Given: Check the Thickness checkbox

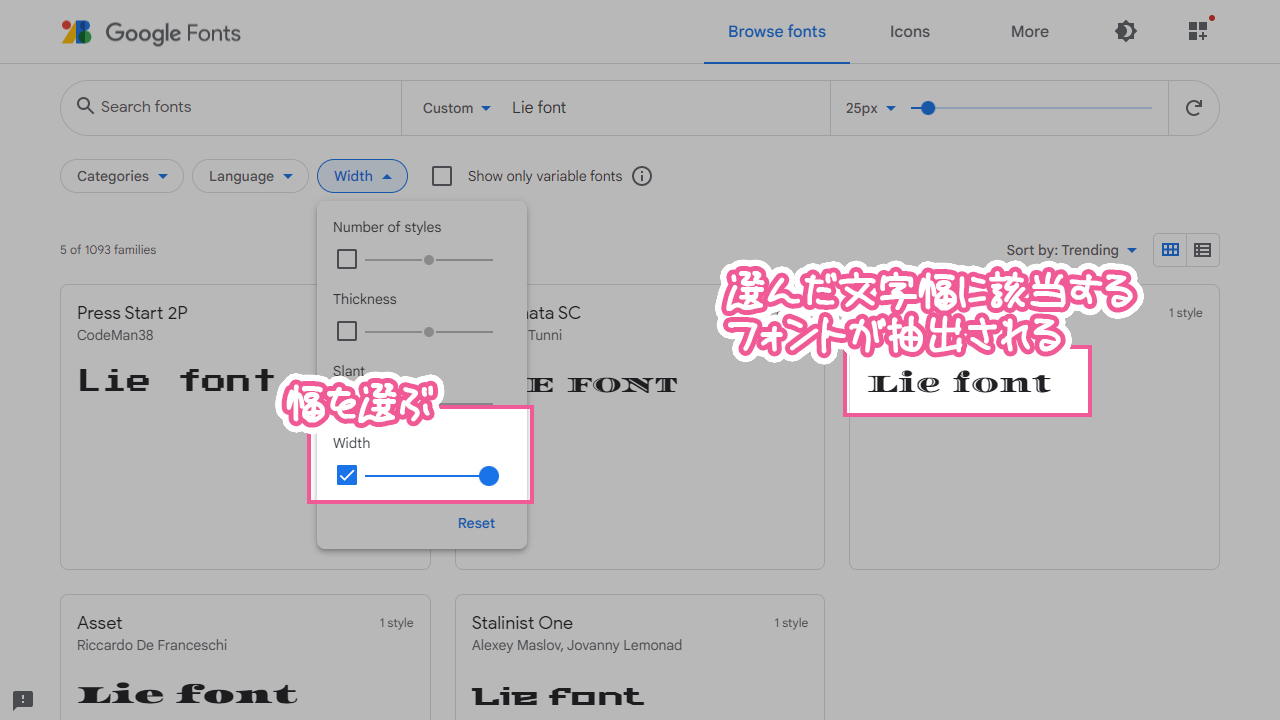Looking at the screenshot, I should 347,331.
